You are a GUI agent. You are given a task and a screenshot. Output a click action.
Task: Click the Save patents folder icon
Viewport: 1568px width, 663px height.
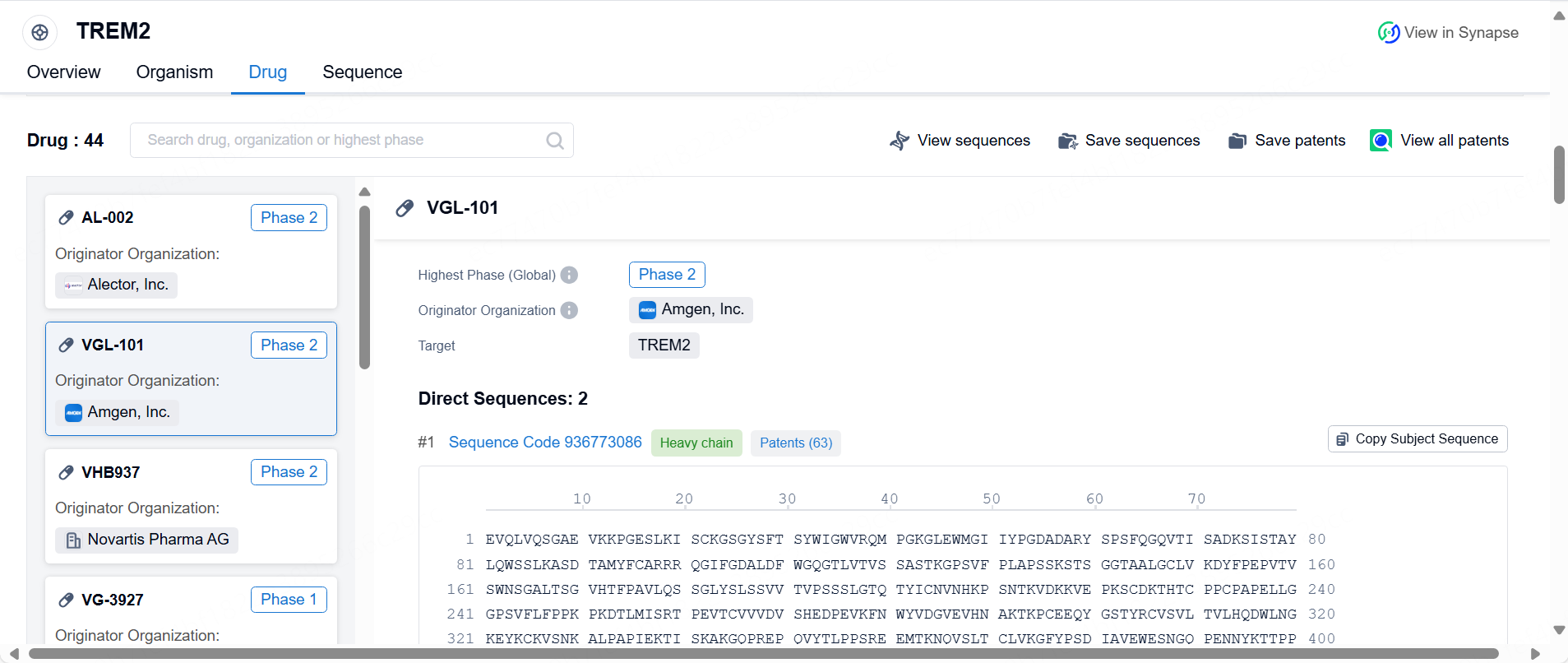tap(1237, 141)
